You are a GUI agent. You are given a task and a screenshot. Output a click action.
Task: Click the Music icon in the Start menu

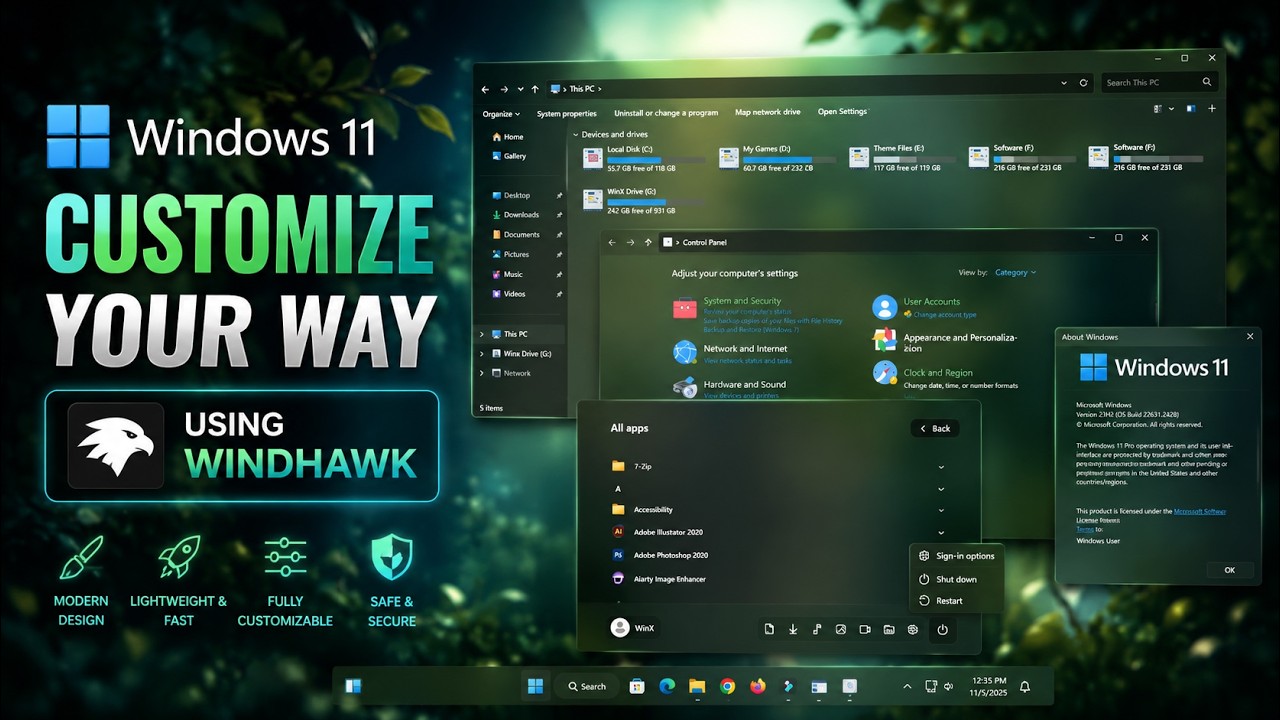point(817,629)
